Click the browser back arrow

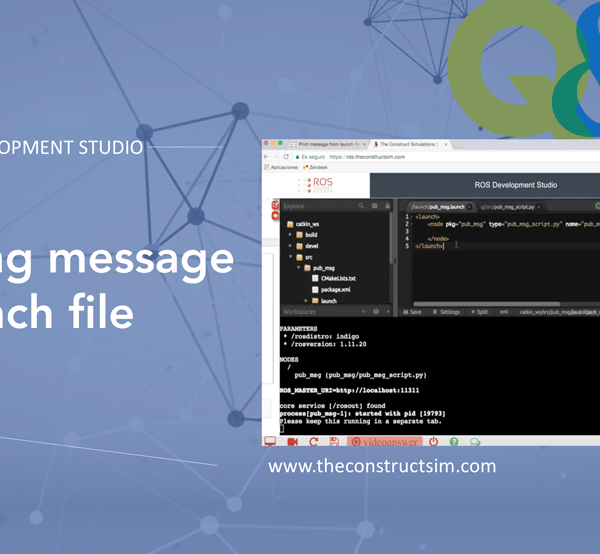(x=266, y=157)
